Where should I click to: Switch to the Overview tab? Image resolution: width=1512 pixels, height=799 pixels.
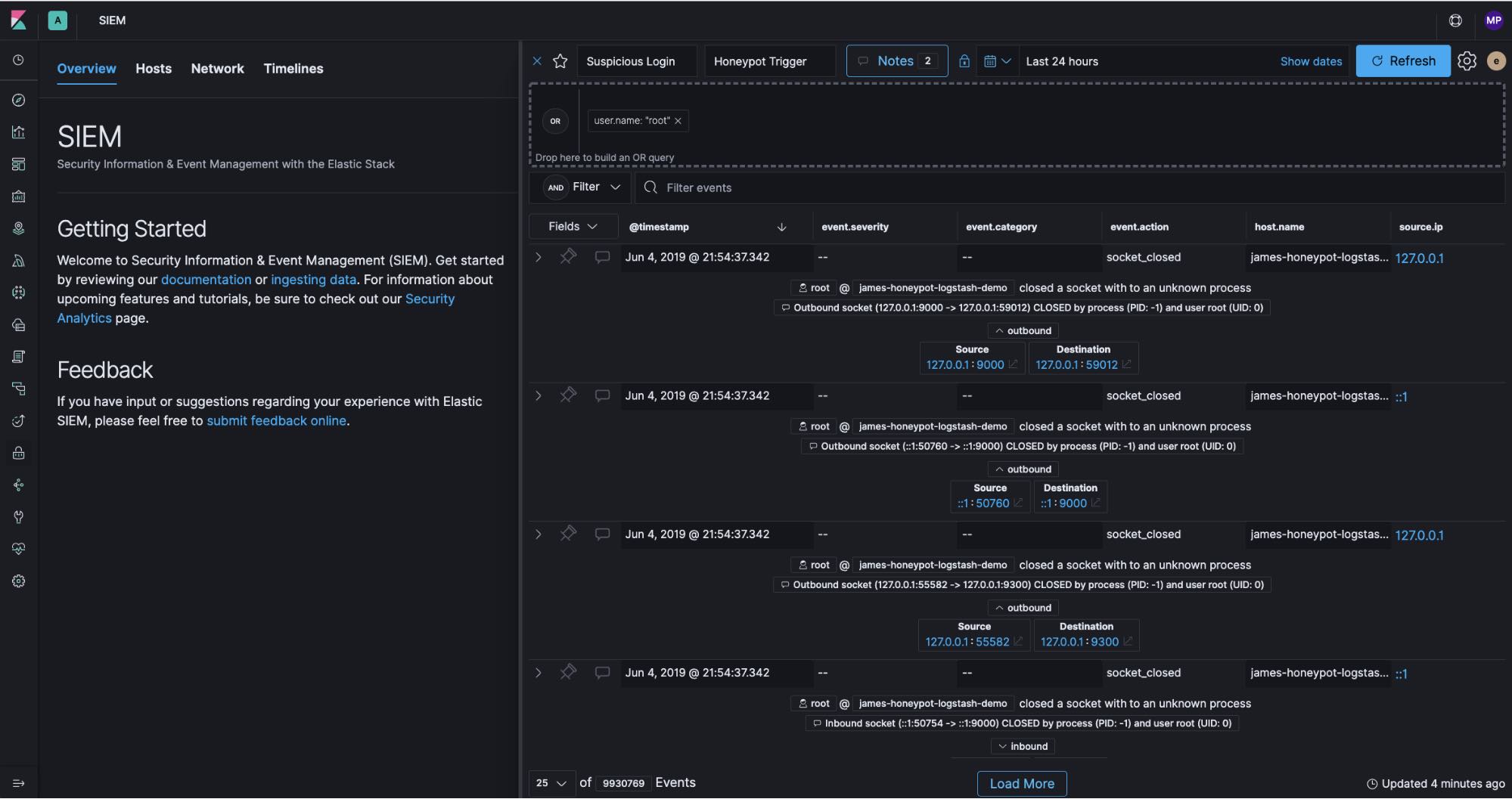click(87, 69)
